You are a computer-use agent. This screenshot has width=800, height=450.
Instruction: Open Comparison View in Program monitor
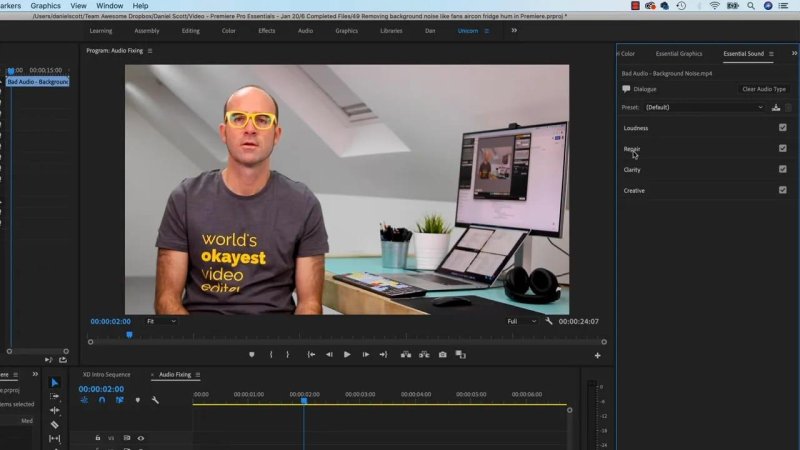pyautogui.click(x=461, y=355)
